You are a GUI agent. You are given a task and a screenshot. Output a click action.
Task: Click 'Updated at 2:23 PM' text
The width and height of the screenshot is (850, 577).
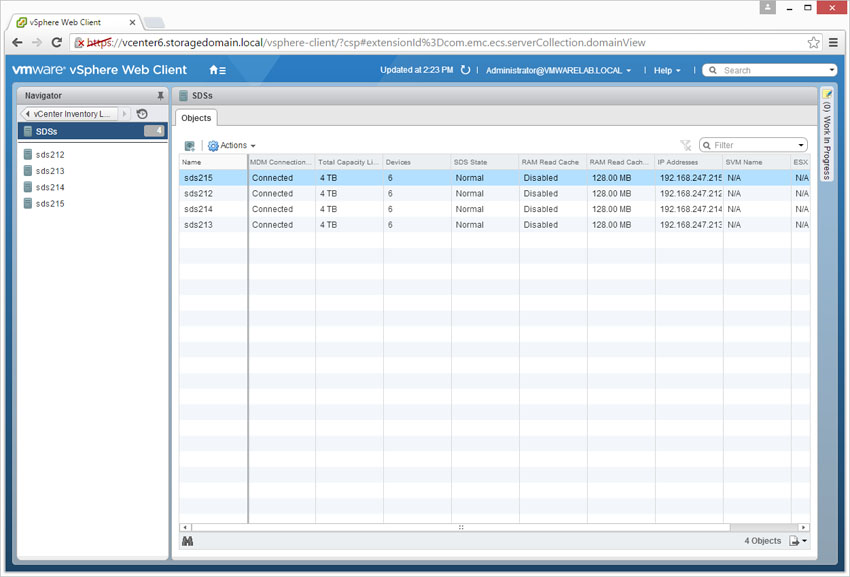pos(416,70)
